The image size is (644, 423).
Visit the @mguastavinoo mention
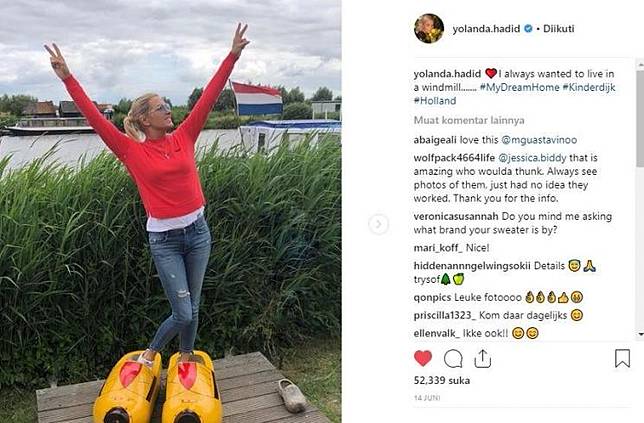tap(539, 140)
